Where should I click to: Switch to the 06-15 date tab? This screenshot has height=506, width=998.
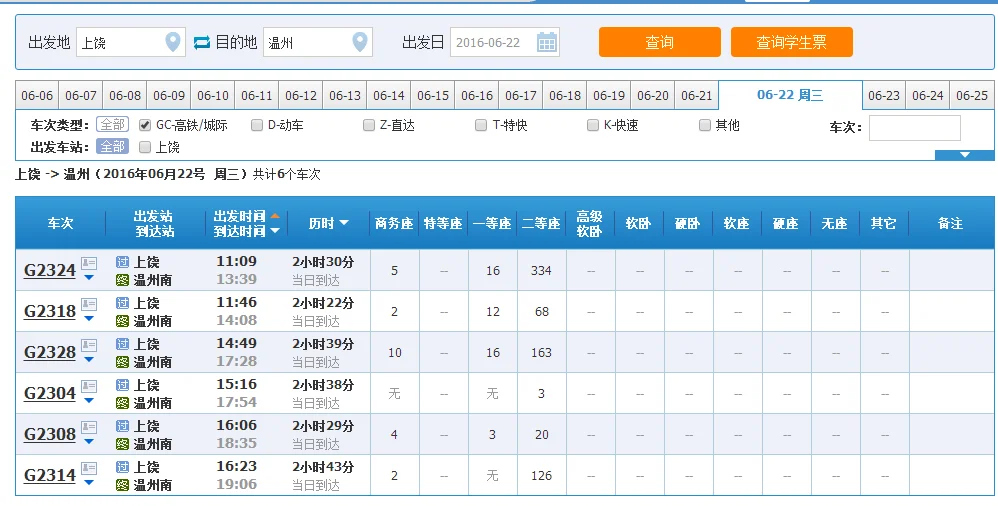433,95
